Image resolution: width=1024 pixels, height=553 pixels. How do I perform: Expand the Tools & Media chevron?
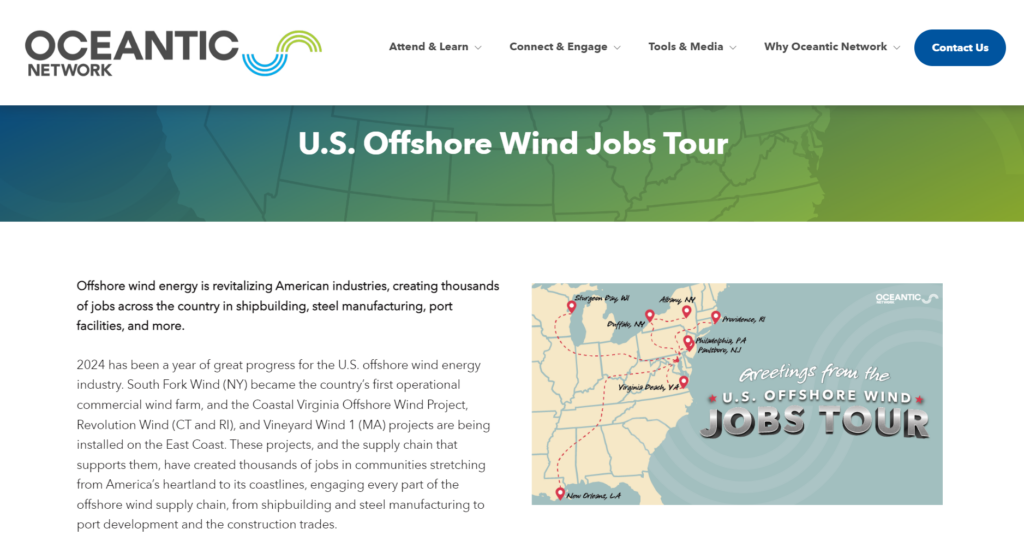[x=733, y=48]
